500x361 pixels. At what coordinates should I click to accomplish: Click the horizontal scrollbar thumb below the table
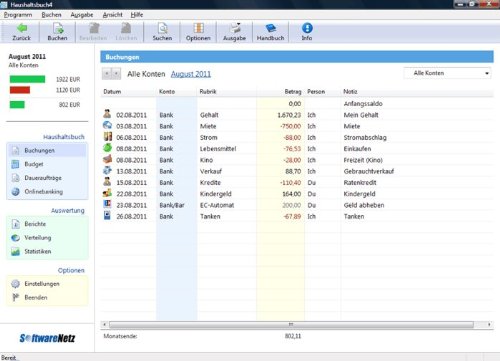[x=291, y=324]
